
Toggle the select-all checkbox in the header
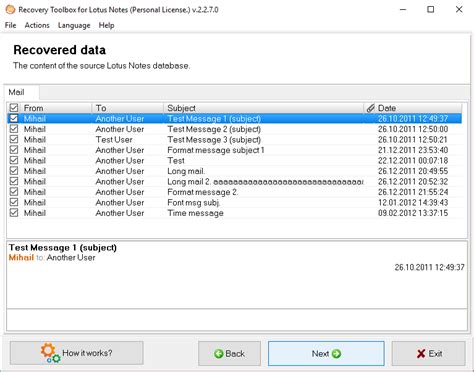pos(14,108)
